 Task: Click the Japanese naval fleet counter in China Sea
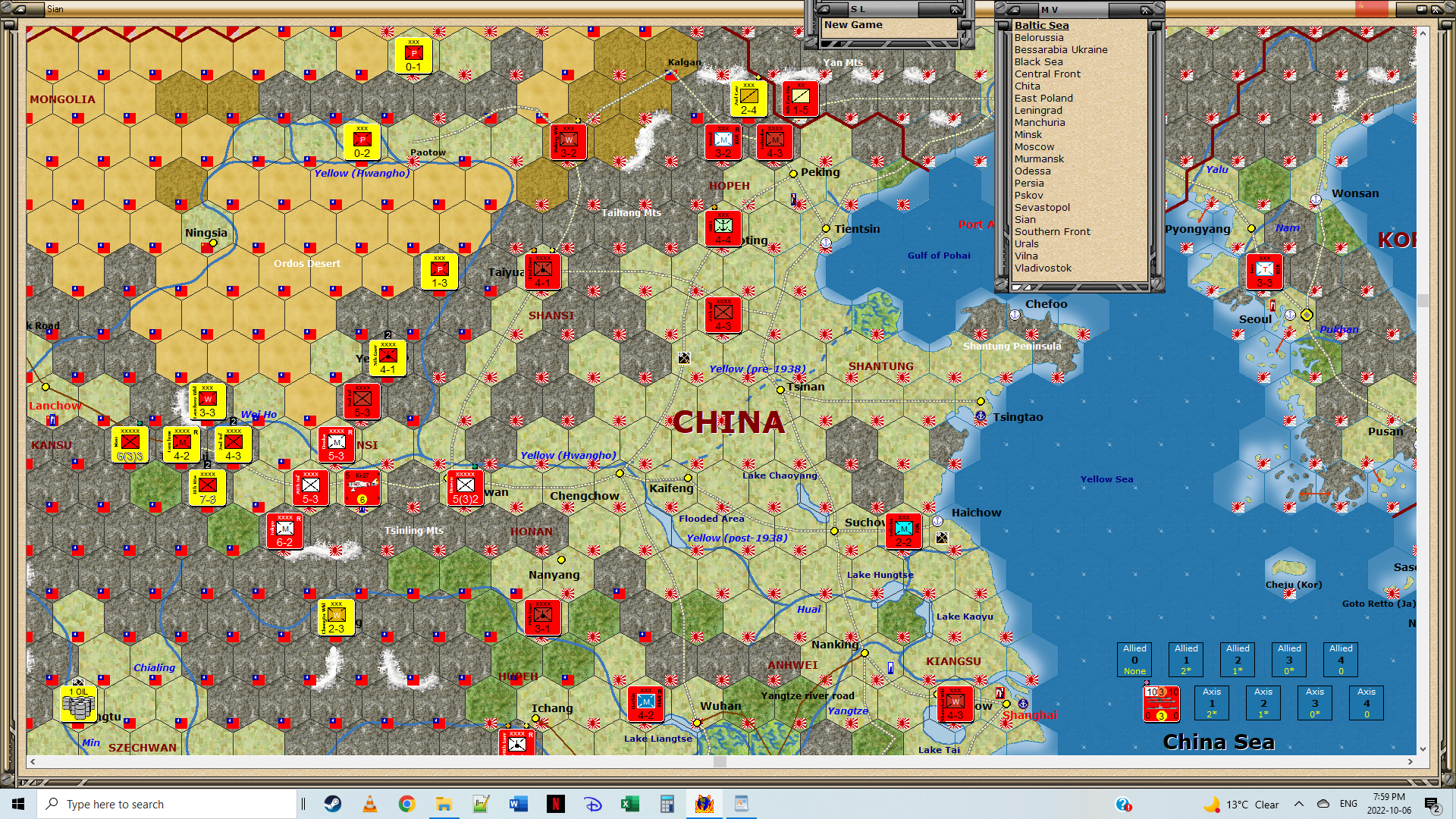coord(1161,703)
